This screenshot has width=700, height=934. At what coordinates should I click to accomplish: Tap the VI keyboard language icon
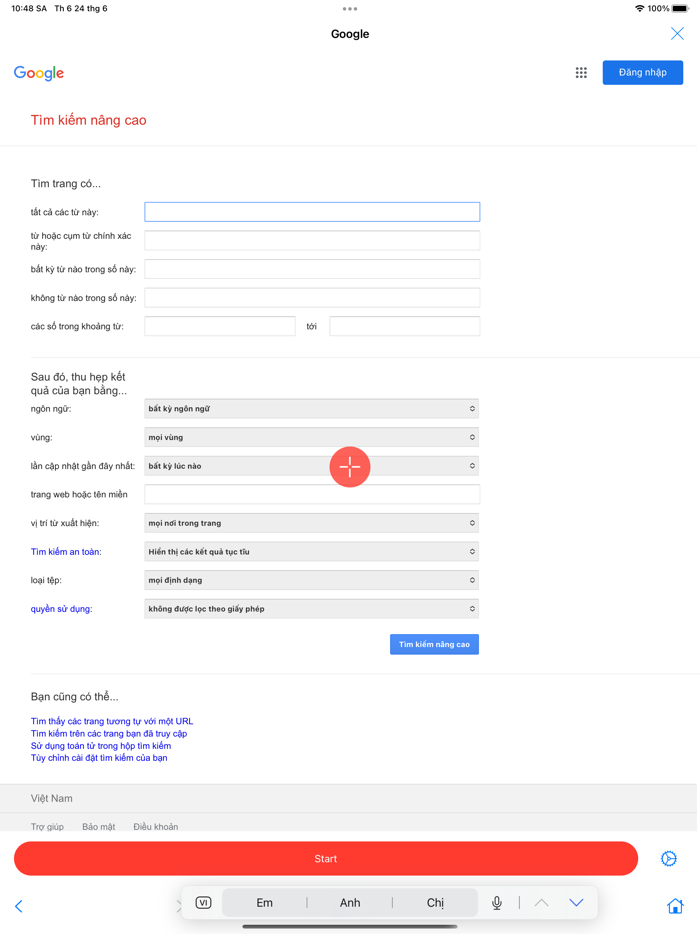coord(203,903)
